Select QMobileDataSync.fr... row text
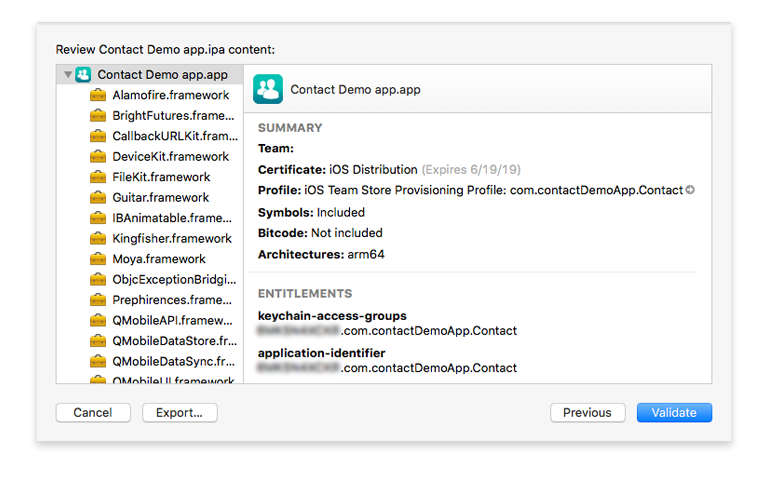Viewport: 768px width, 485px height. click(x=173, y=362)
